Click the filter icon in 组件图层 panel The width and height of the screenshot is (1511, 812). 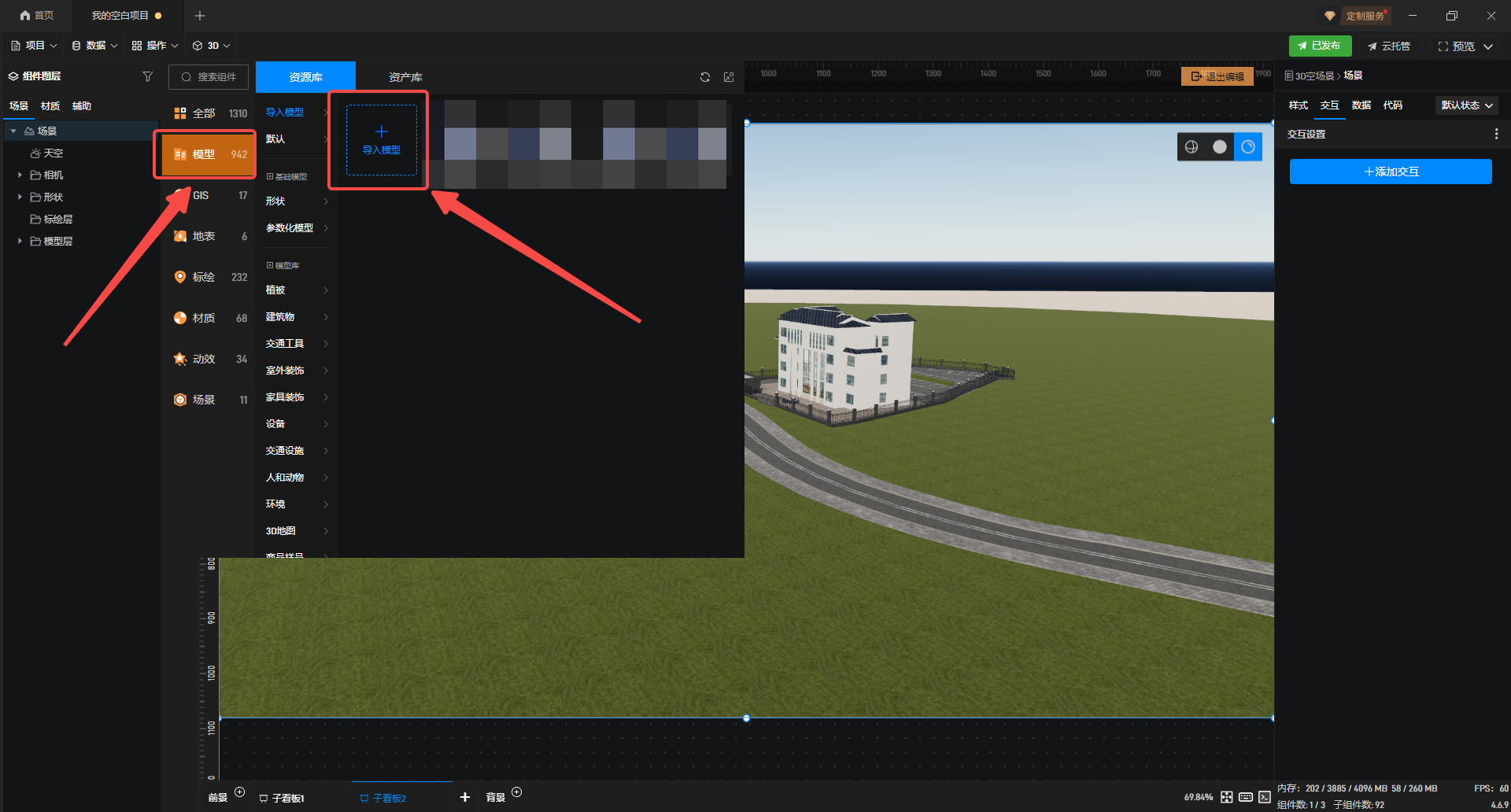(x=147, y=76)
